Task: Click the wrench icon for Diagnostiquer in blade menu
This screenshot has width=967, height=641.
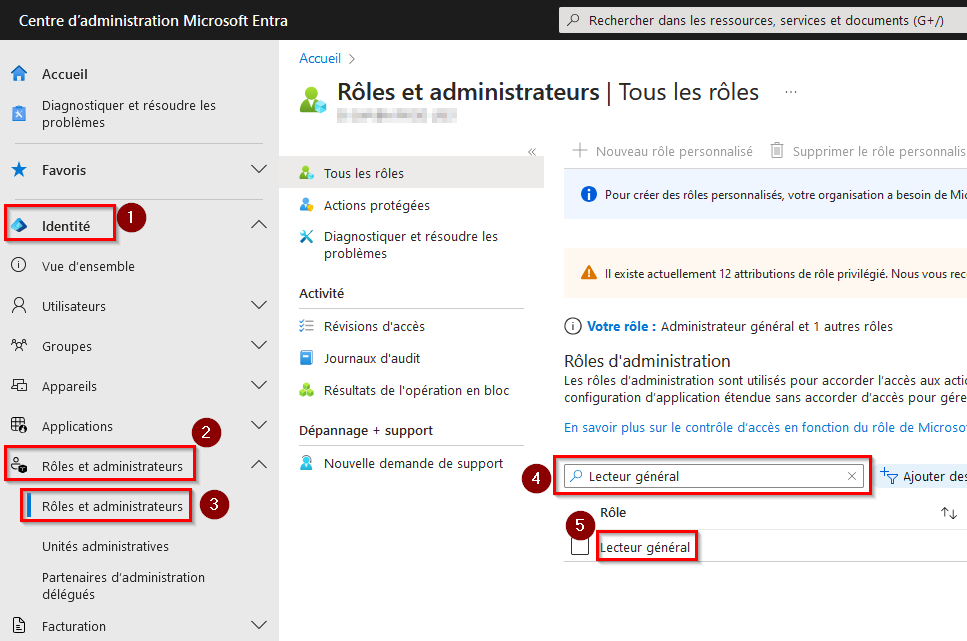Action: click(307, 236)
